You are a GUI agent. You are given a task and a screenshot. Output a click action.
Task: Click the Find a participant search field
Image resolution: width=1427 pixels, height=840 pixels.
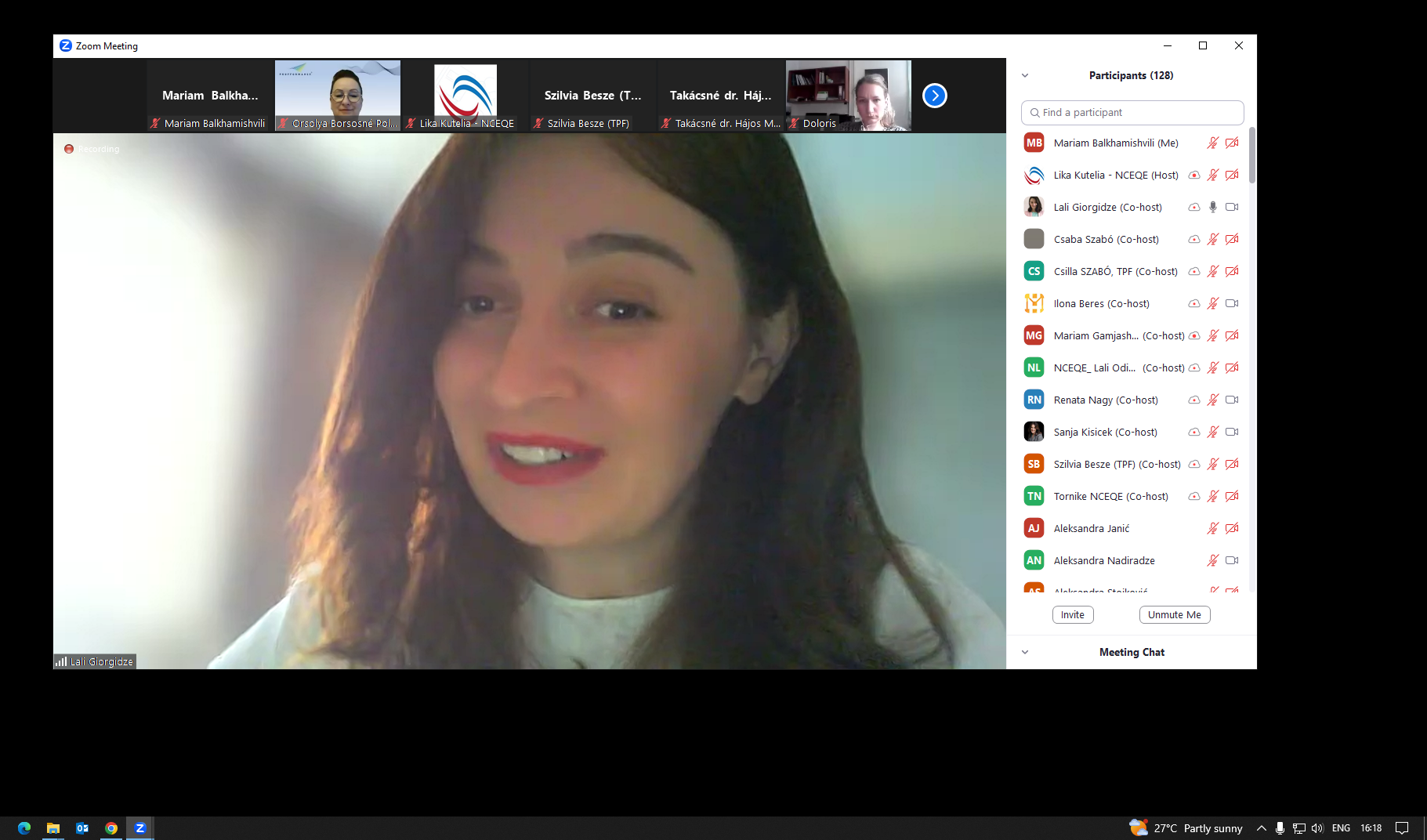pos(1132,113)
